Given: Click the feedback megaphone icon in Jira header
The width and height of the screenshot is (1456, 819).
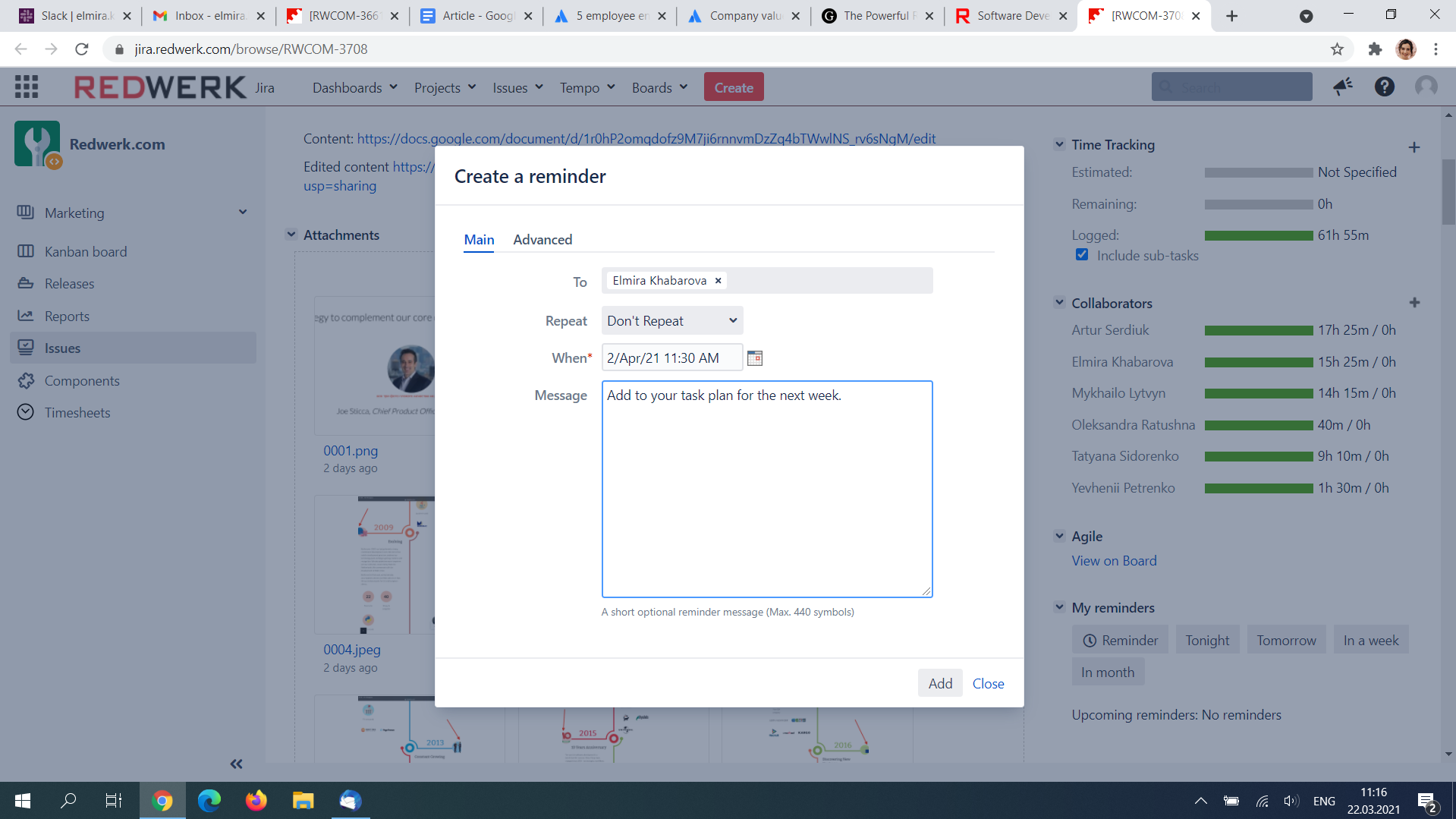Looking at the screenshot, I should [x=1343, y=87].
